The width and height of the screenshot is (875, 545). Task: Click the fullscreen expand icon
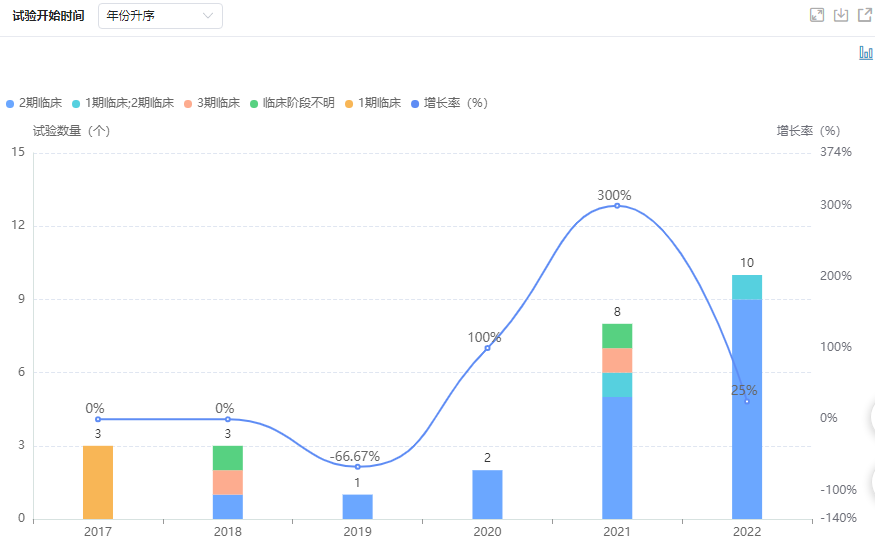pos(816,15)
